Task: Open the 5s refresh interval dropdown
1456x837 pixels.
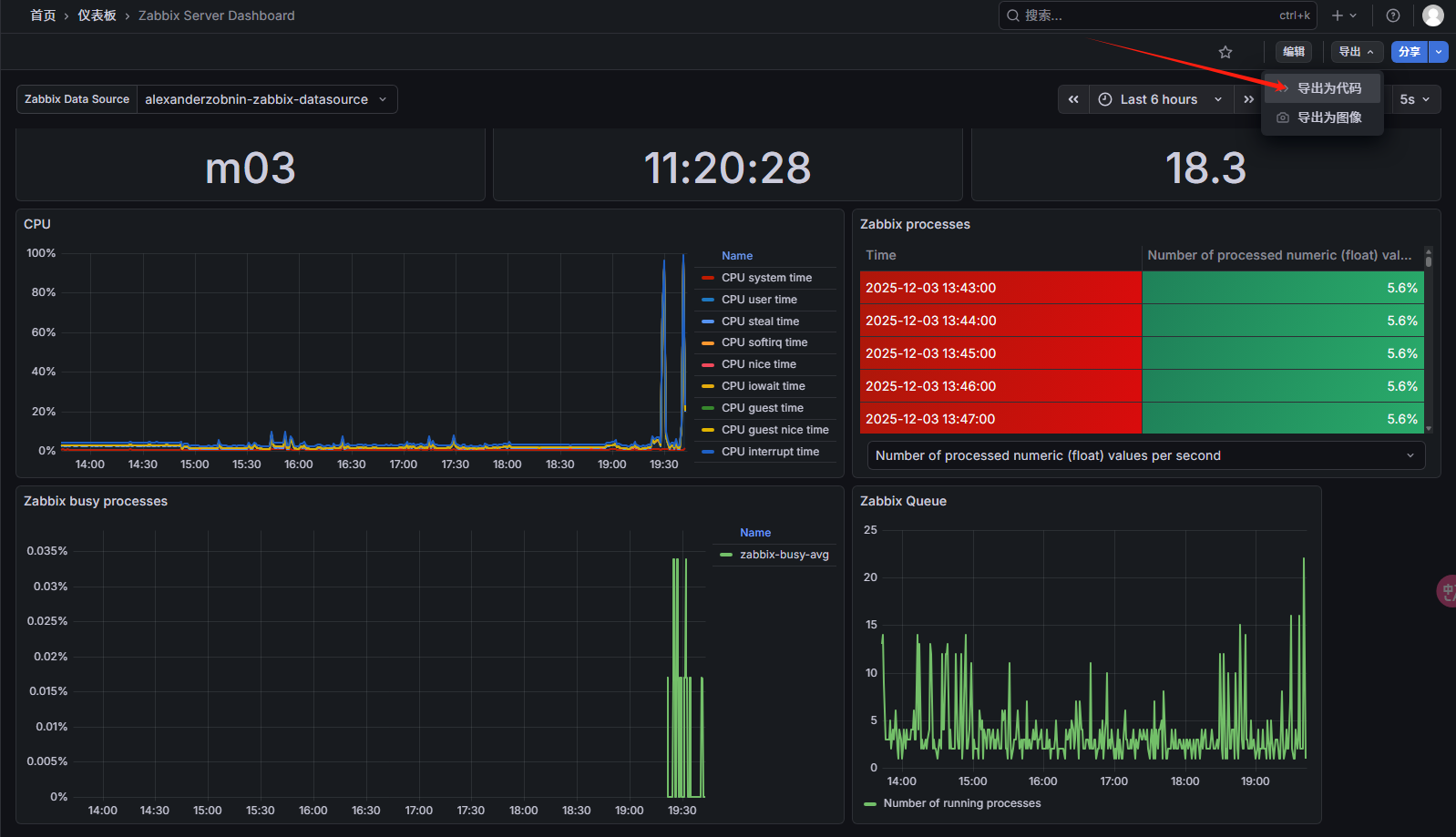Action: click(x=1415, y=99)
